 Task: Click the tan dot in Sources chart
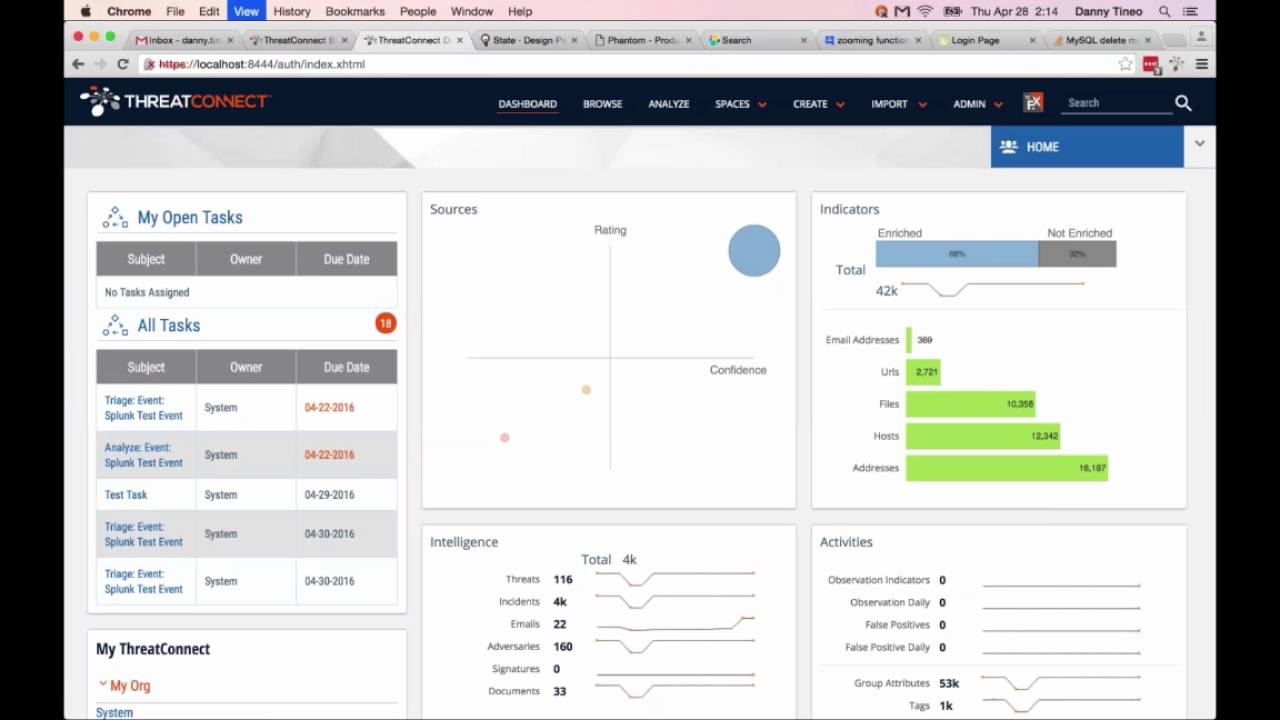click(x=586, y=390)
